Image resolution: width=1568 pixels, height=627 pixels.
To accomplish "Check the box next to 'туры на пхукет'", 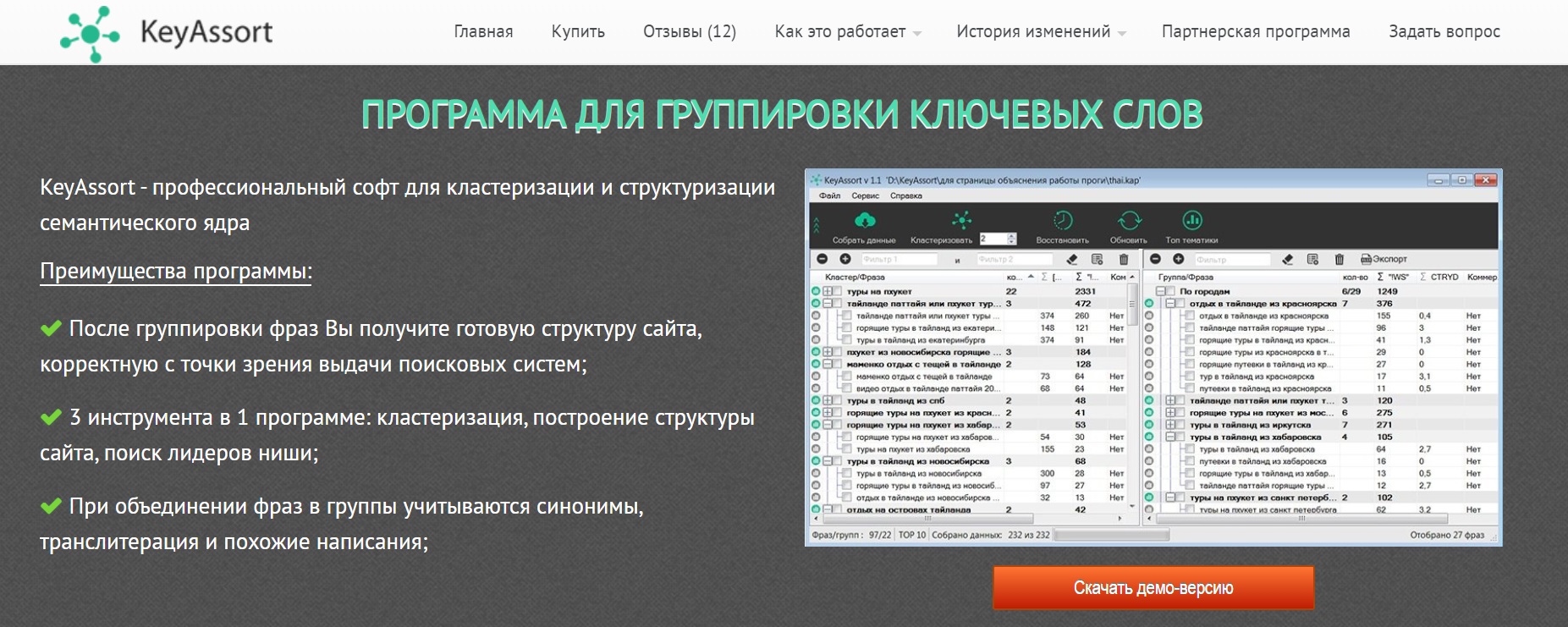I will (x=839, y=291).
